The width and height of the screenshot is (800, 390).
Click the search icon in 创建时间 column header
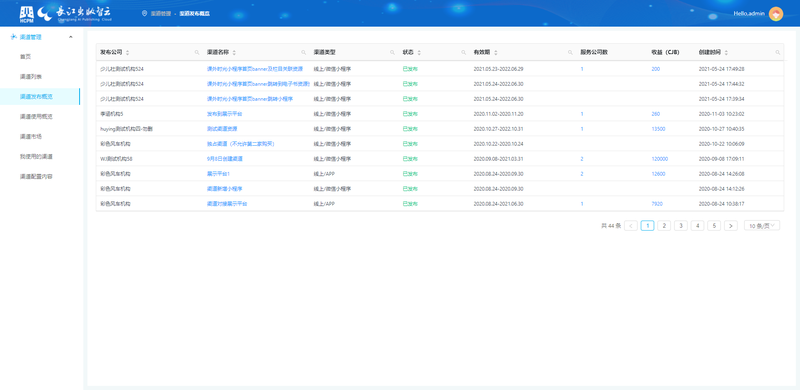point(778,53)
